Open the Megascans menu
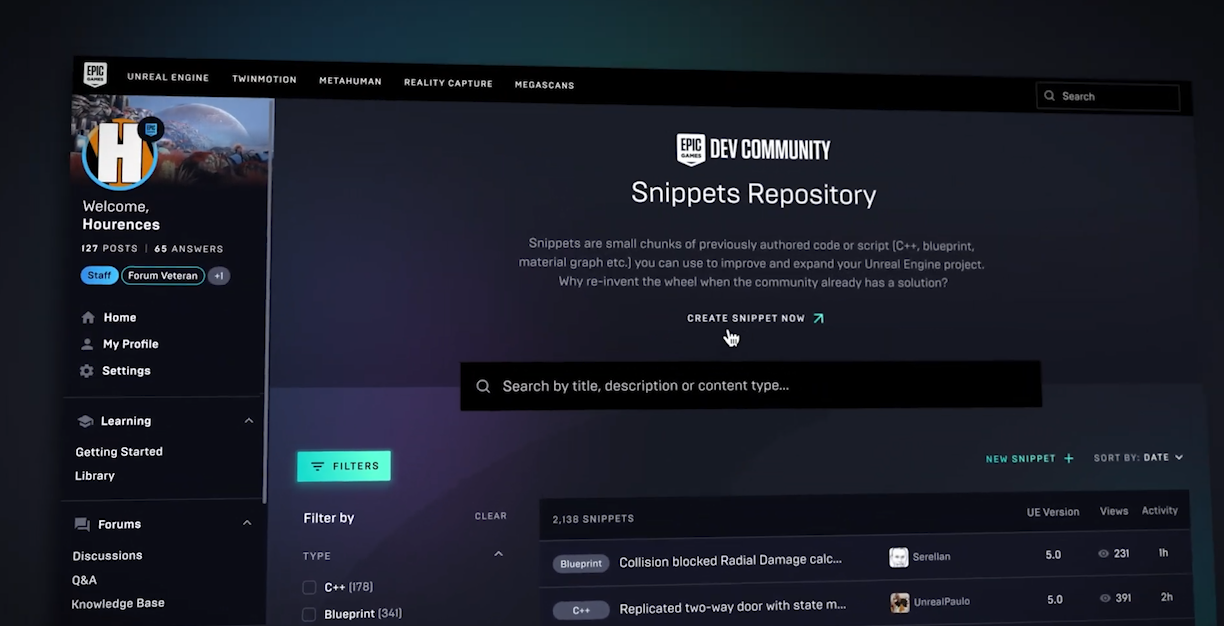Screen dimensions: 1224x626 544,85
